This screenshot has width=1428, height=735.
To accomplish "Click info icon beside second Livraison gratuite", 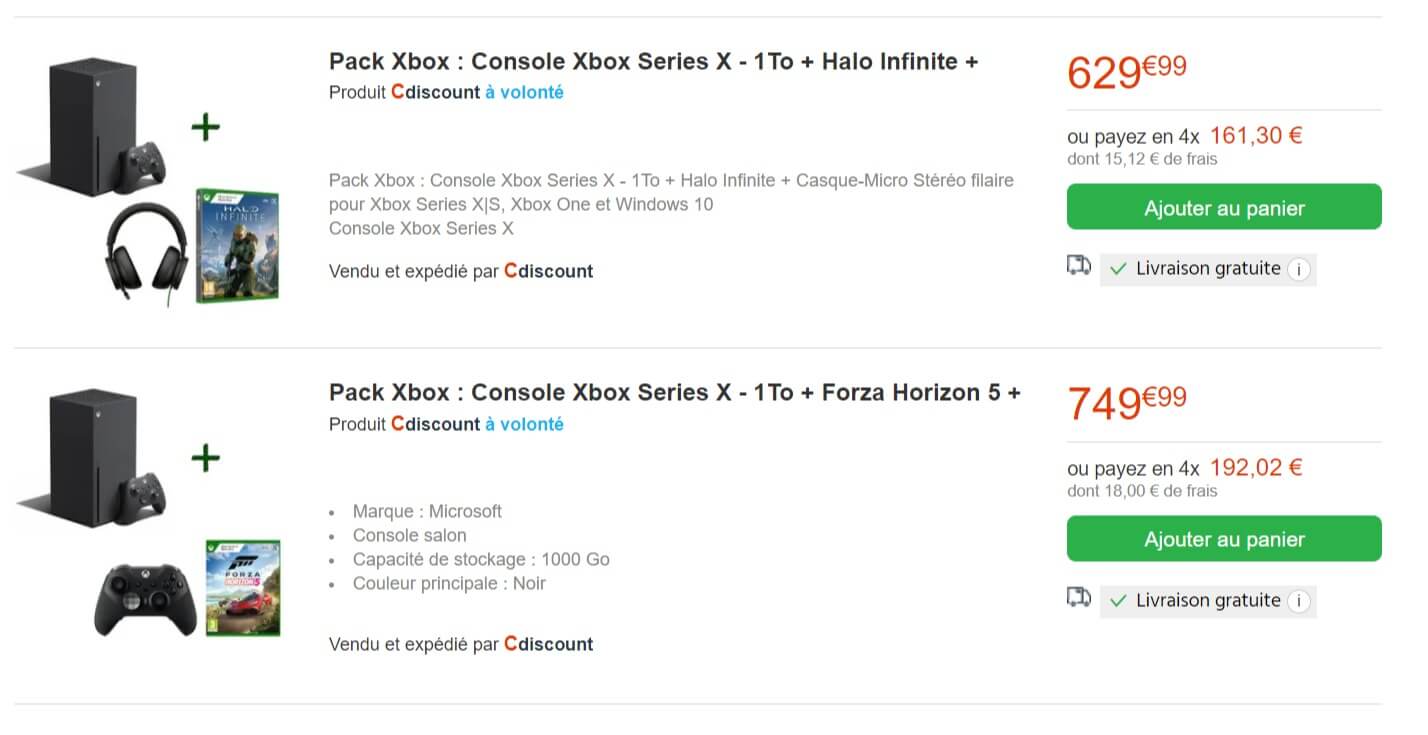I will tap(1298, 601).
